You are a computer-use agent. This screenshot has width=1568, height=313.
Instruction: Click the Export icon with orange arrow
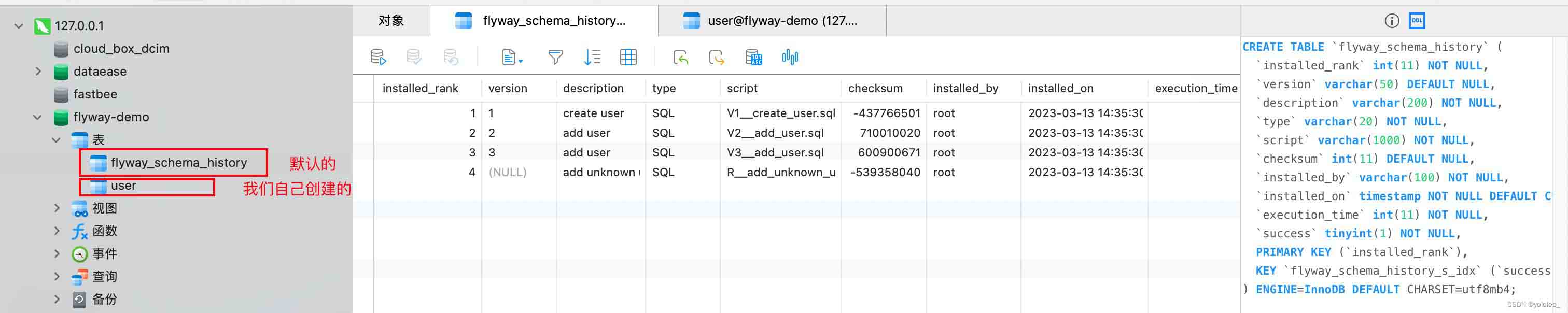pyautogui.click(x=717, y=57)
